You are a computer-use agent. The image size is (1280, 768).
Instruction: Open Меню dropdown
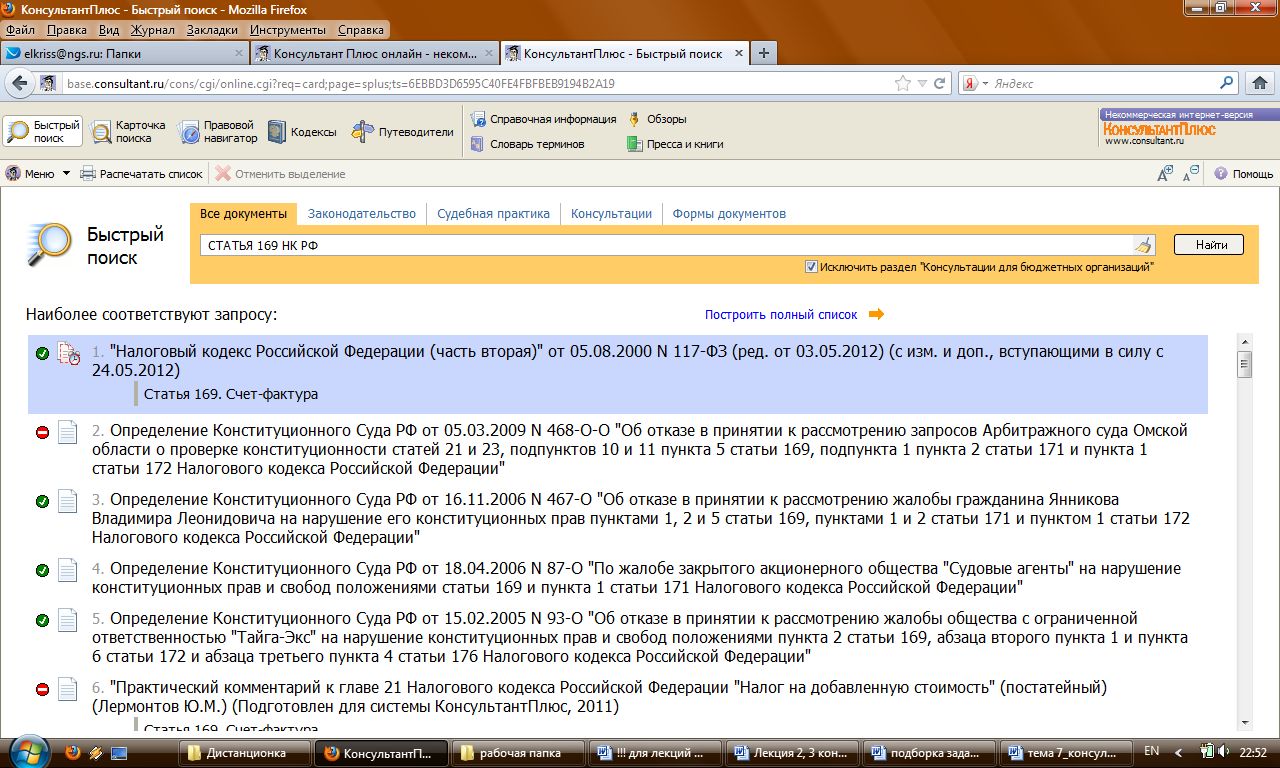point(38,174)
